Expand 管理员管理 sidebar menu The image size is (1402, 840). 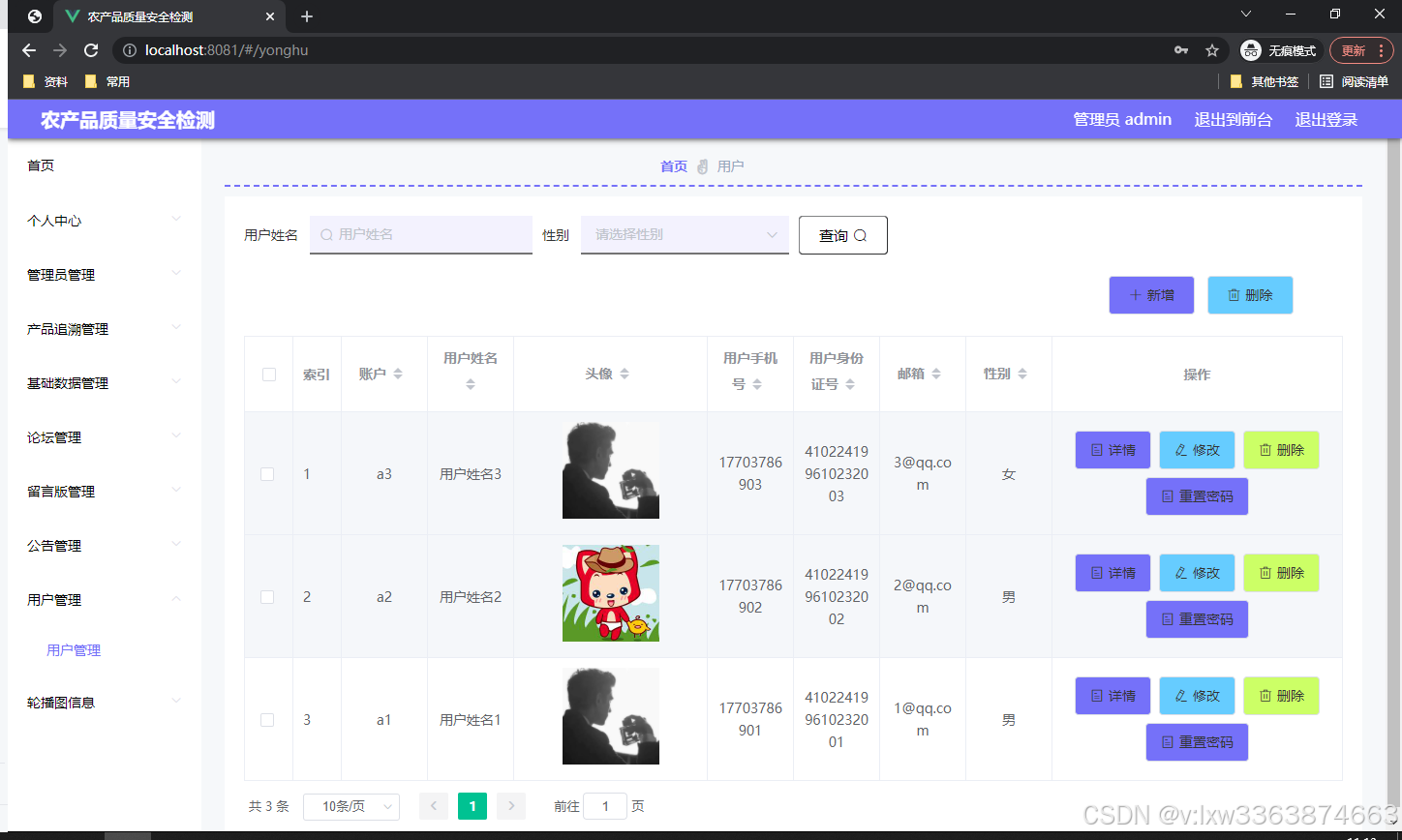click(x=105, y=275)
